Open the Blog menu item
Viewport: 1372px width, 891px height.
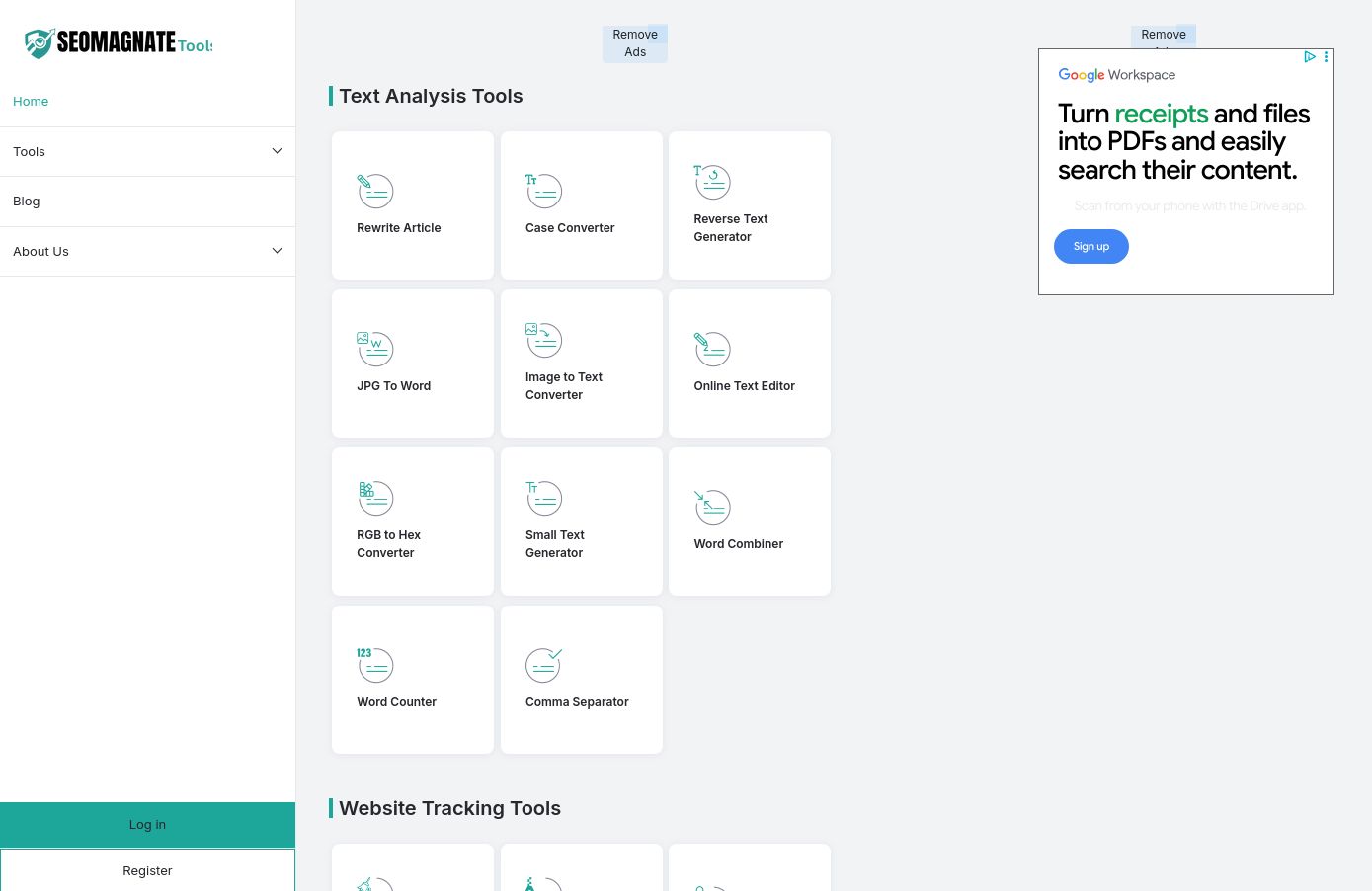(27, 202)
